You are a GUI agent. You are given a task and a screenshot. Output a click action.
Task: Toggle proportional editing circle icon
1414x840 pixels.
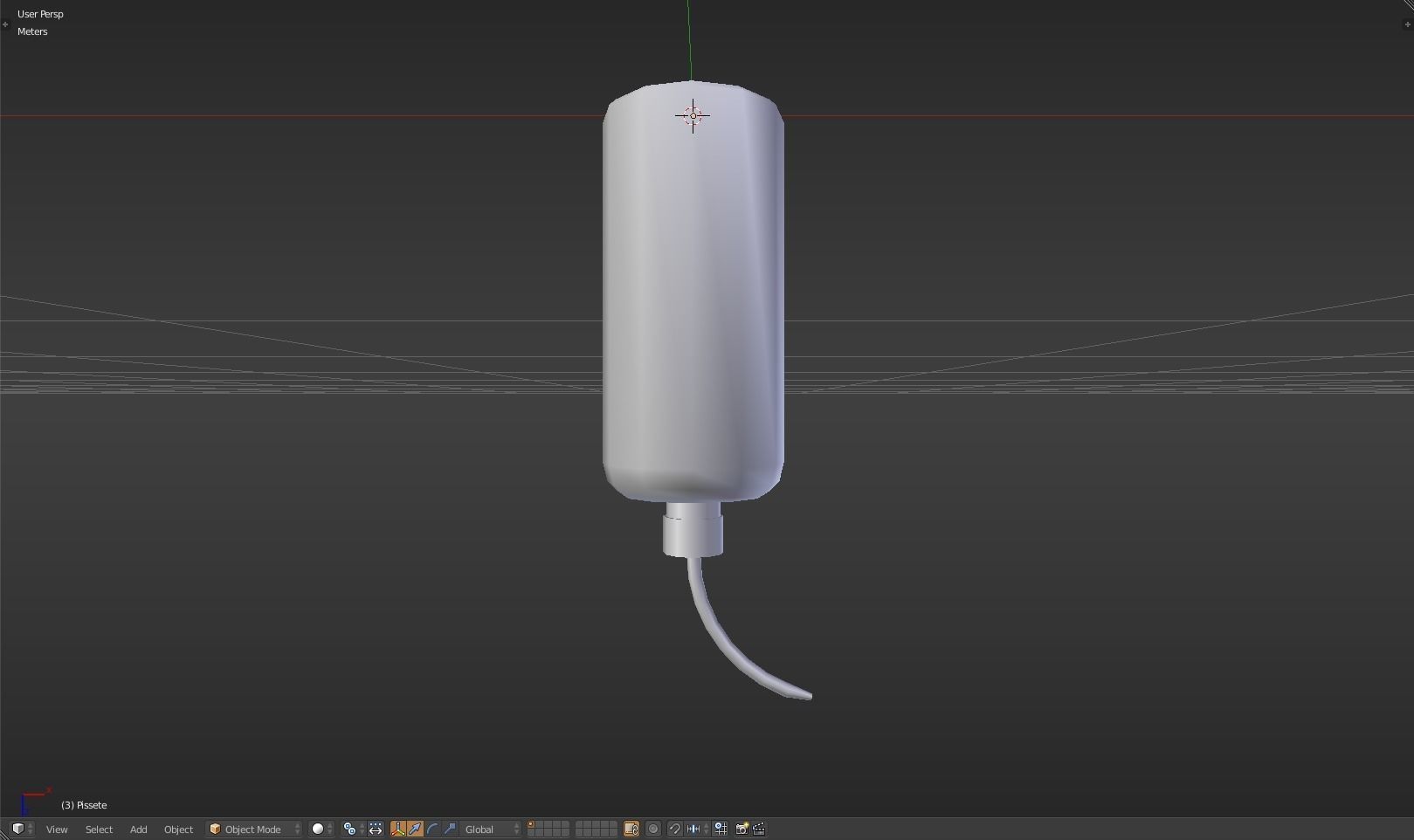coord(653,829)
